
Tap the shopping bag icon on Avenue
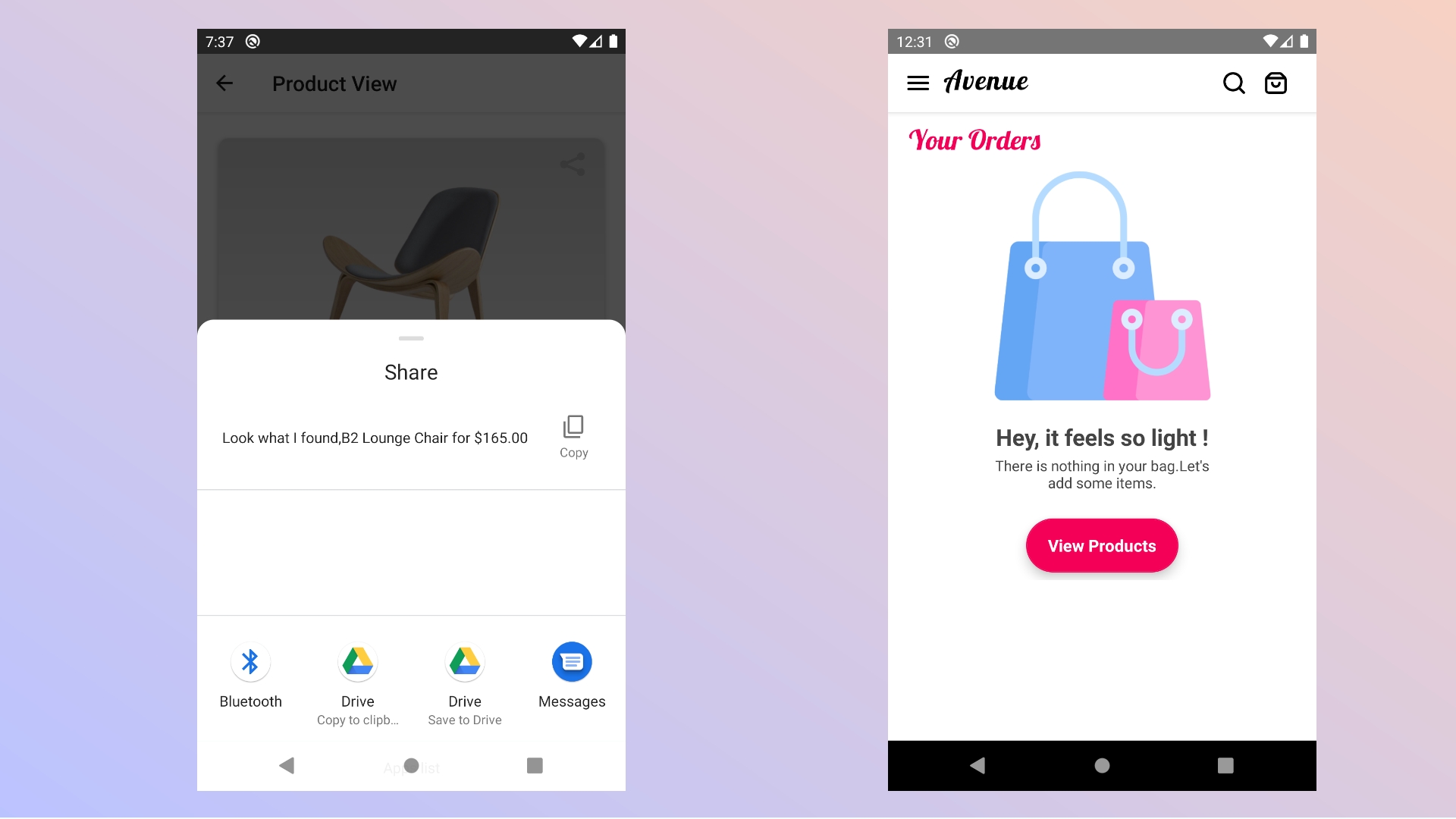coord(1278,82)
